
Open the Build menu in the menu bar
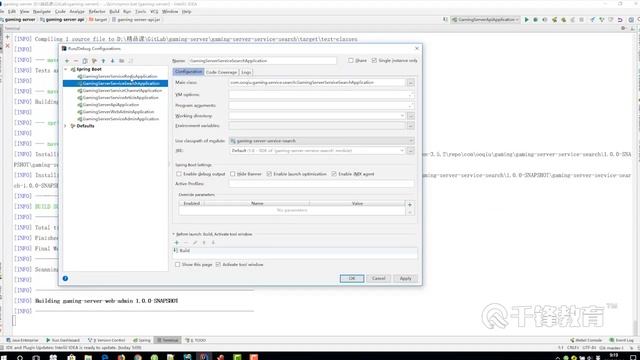(x=114, y=11)
